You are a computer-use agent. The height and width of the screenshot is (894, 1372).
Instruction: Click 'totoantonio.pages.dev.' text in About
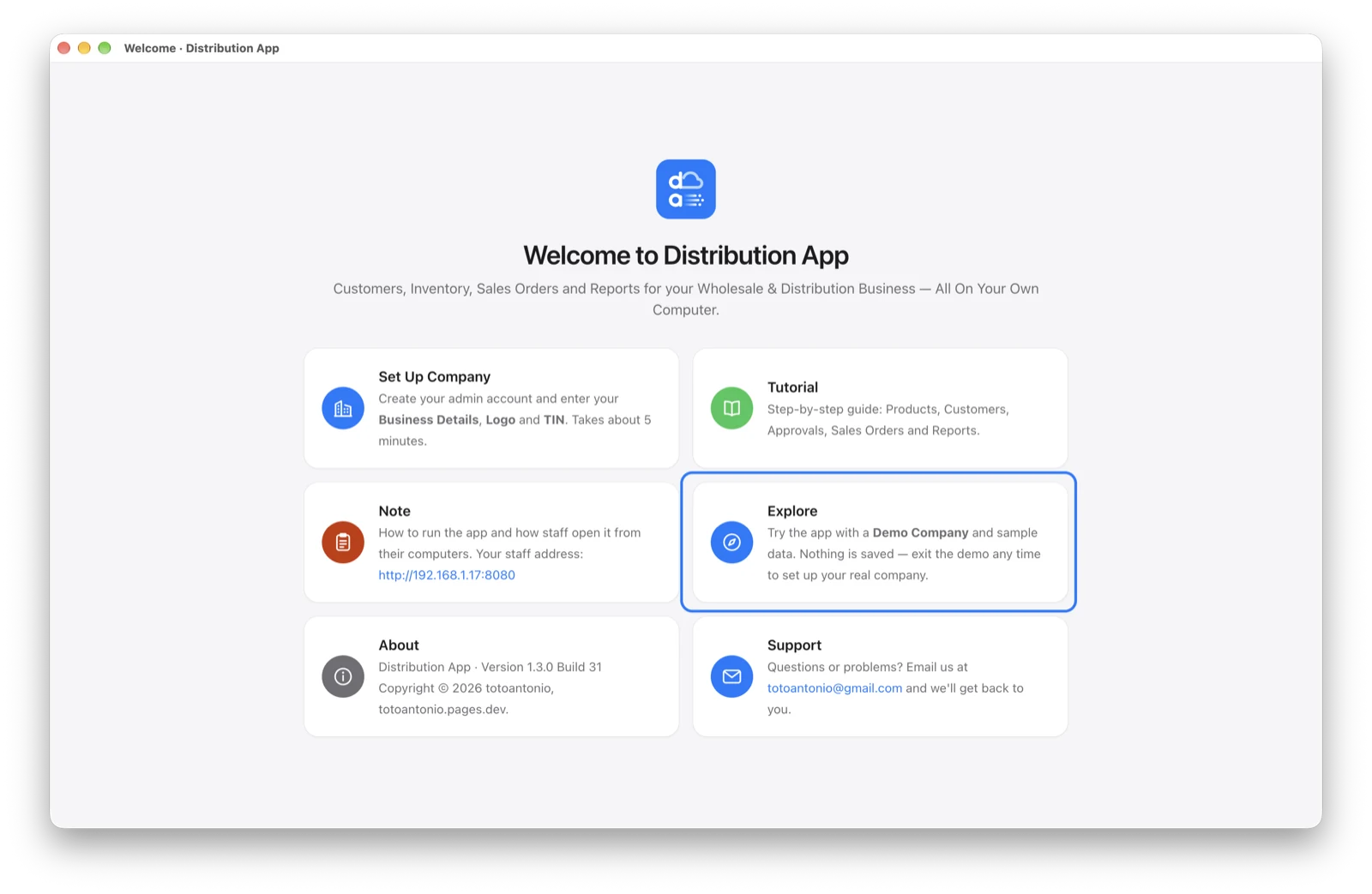point(443,710)
